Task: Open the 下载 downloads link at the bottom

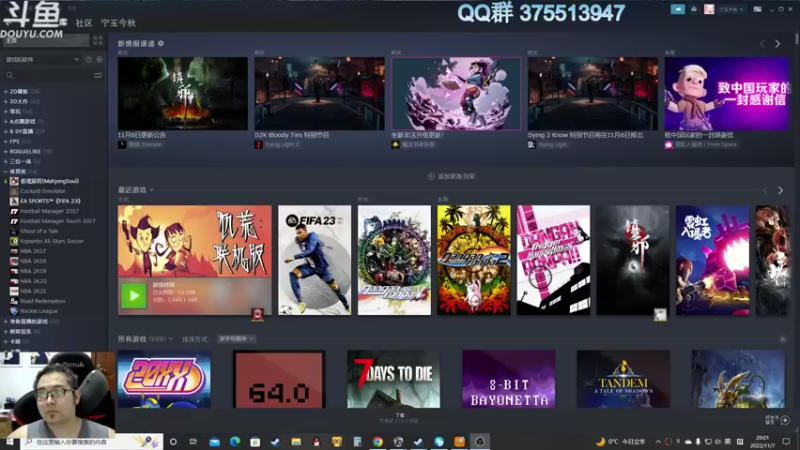Action: pos(399,417)
